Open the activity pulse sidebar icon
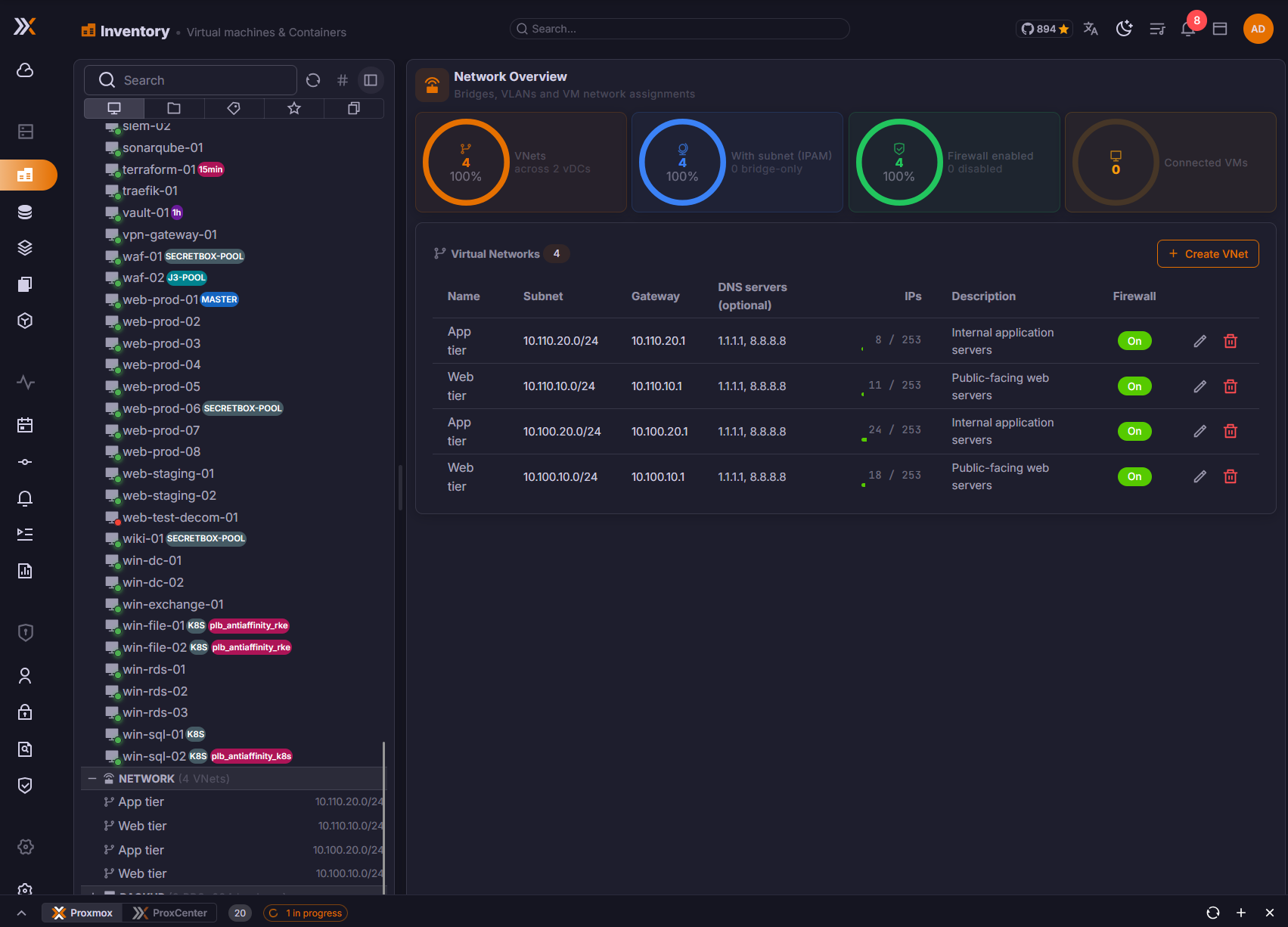 coord(25,383)
